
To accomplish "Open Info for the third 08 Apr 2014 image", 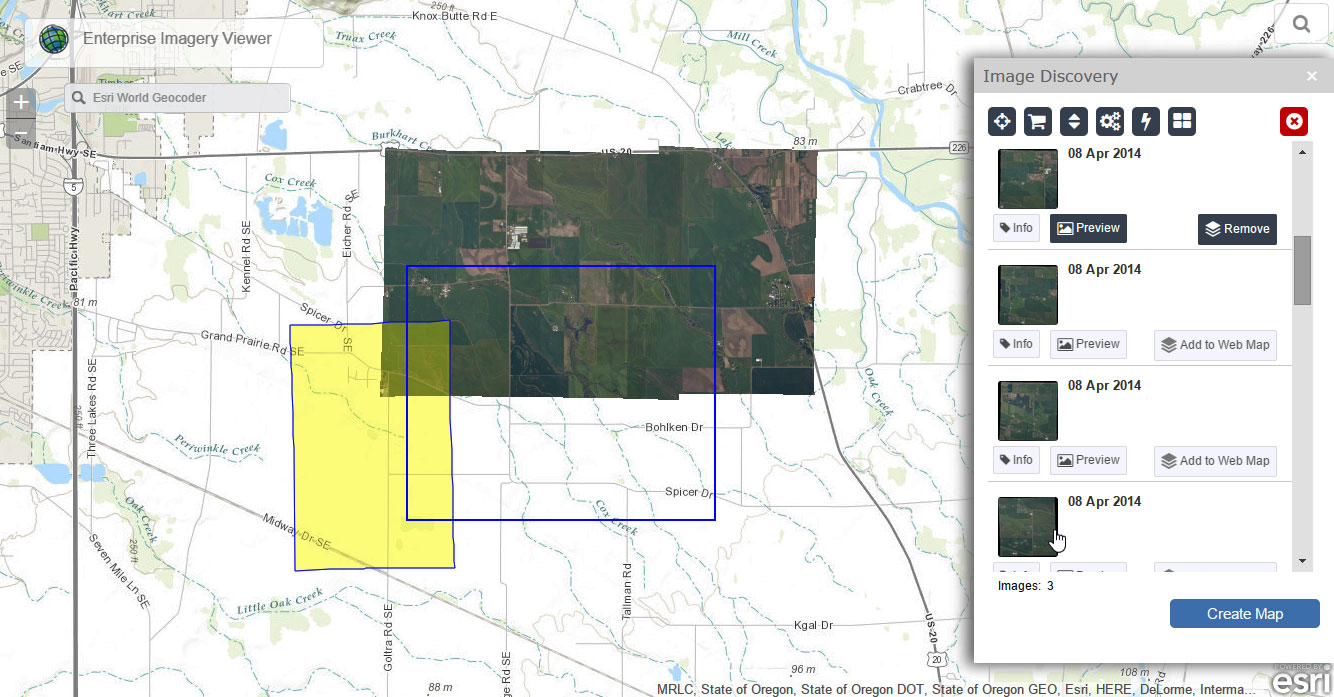I will point(1015,460).
